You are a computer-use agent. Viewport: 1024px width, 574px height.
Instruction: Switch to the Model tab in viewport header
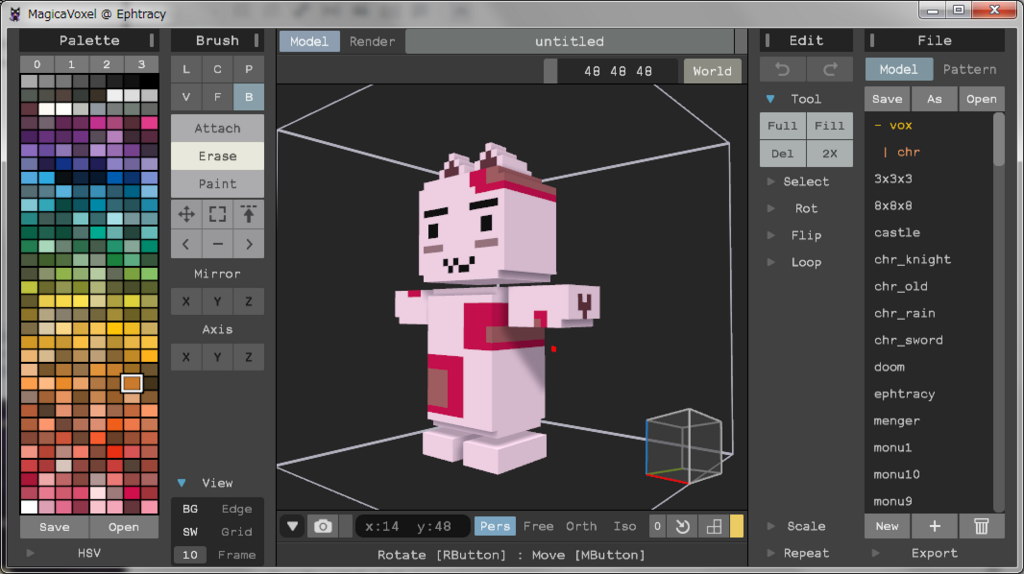point(309,41)
